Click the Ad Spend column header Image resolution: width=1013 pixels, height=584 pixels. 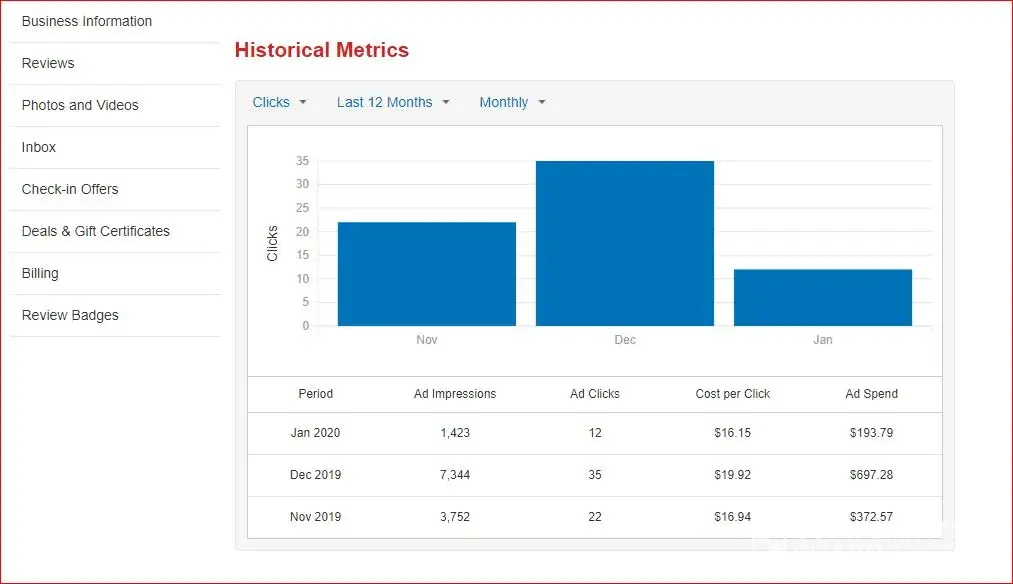click(872, 394)
